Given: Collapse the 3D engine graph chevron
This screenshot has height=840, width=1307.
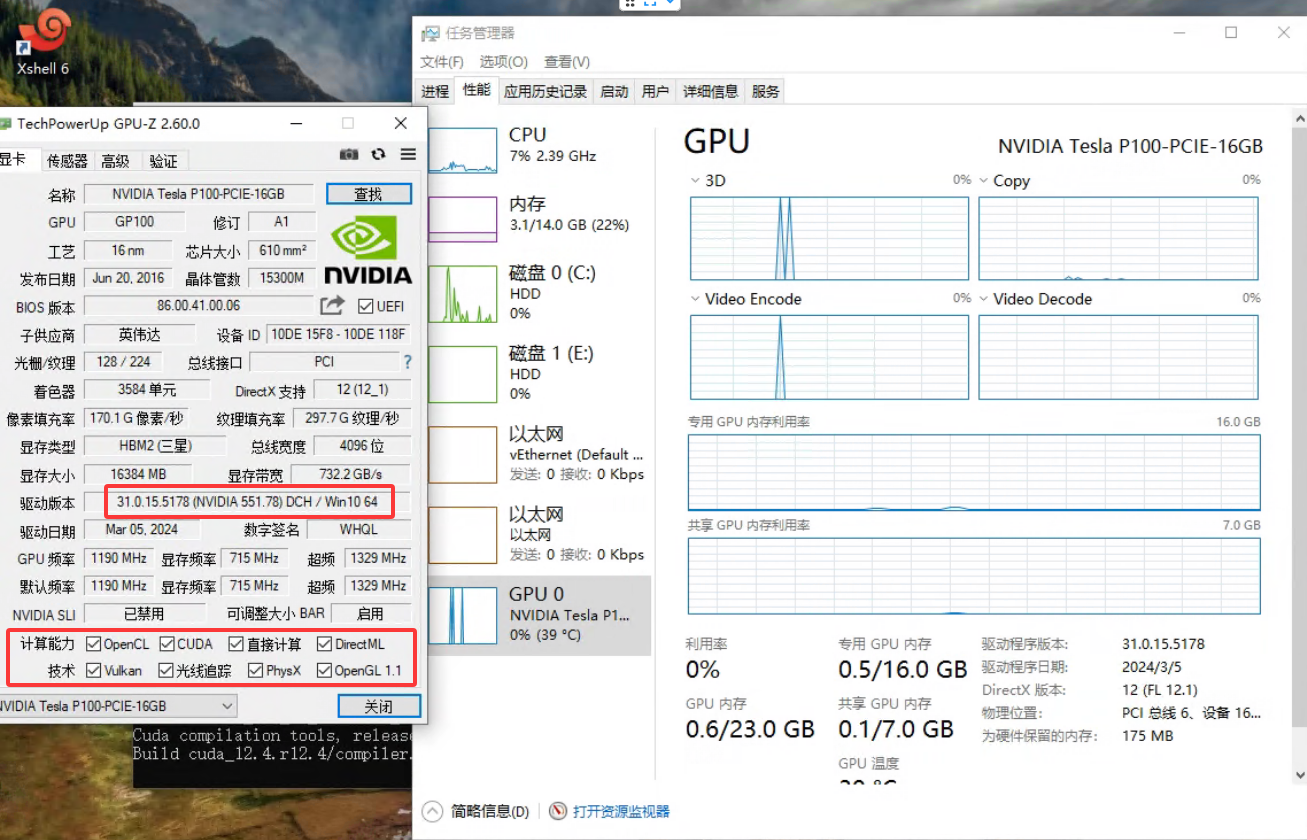Looking at the screenshot, I should (694, 181).
